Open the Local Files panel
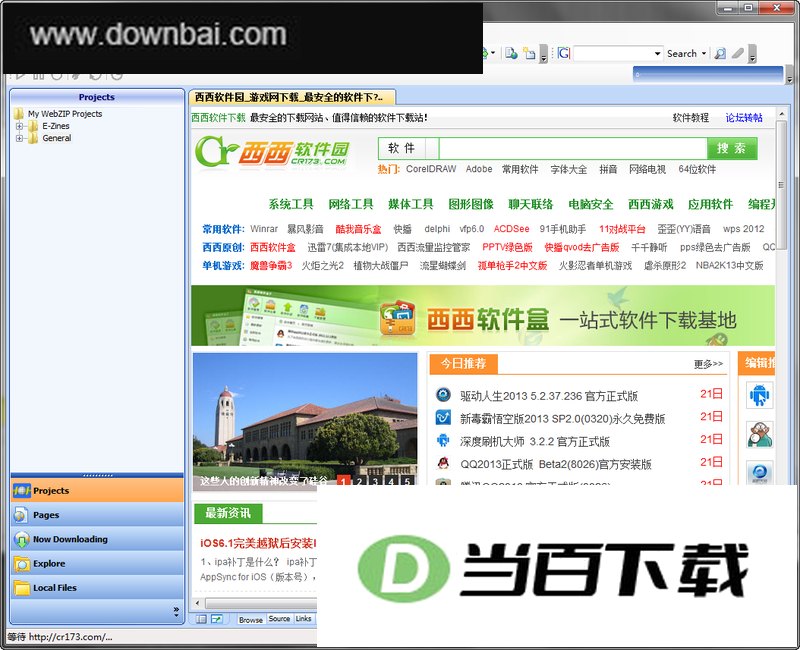Viewport: 800px width, 650px height. (97, 588)
